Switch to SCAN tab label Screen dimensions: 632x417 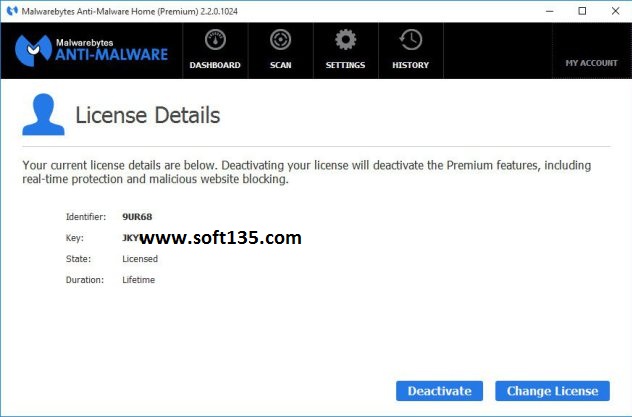click(281, 65)
